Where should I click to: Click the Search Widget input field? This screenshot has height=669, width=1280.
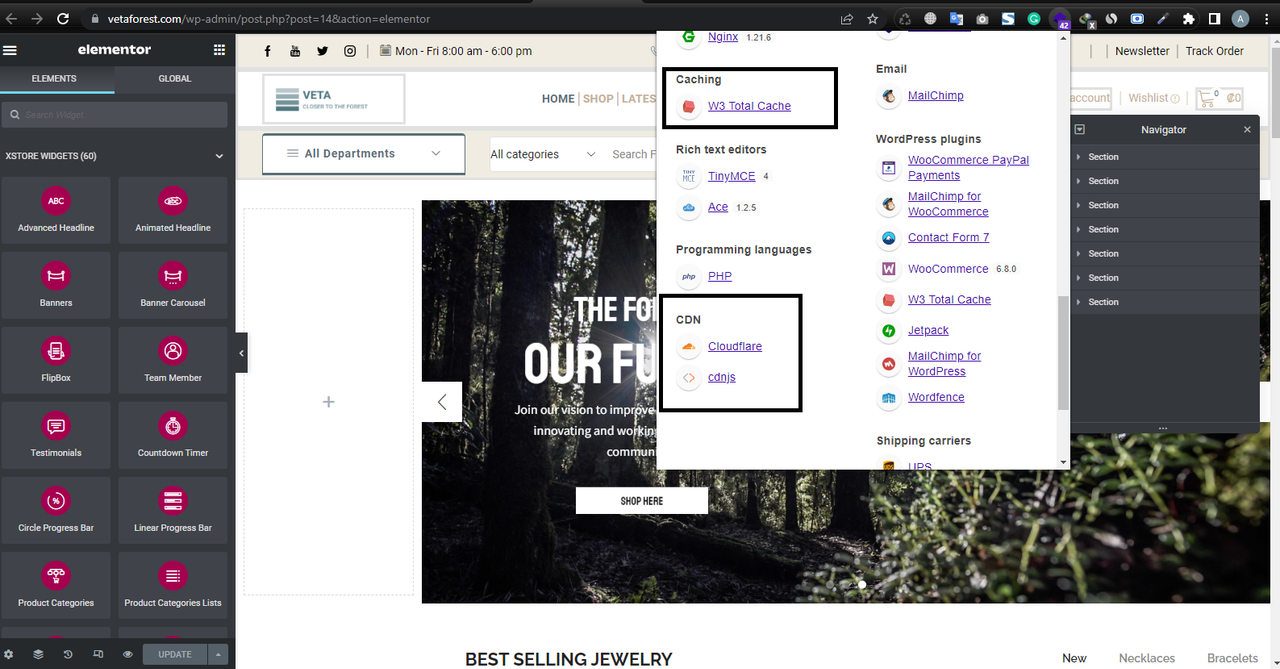[115, 115]
